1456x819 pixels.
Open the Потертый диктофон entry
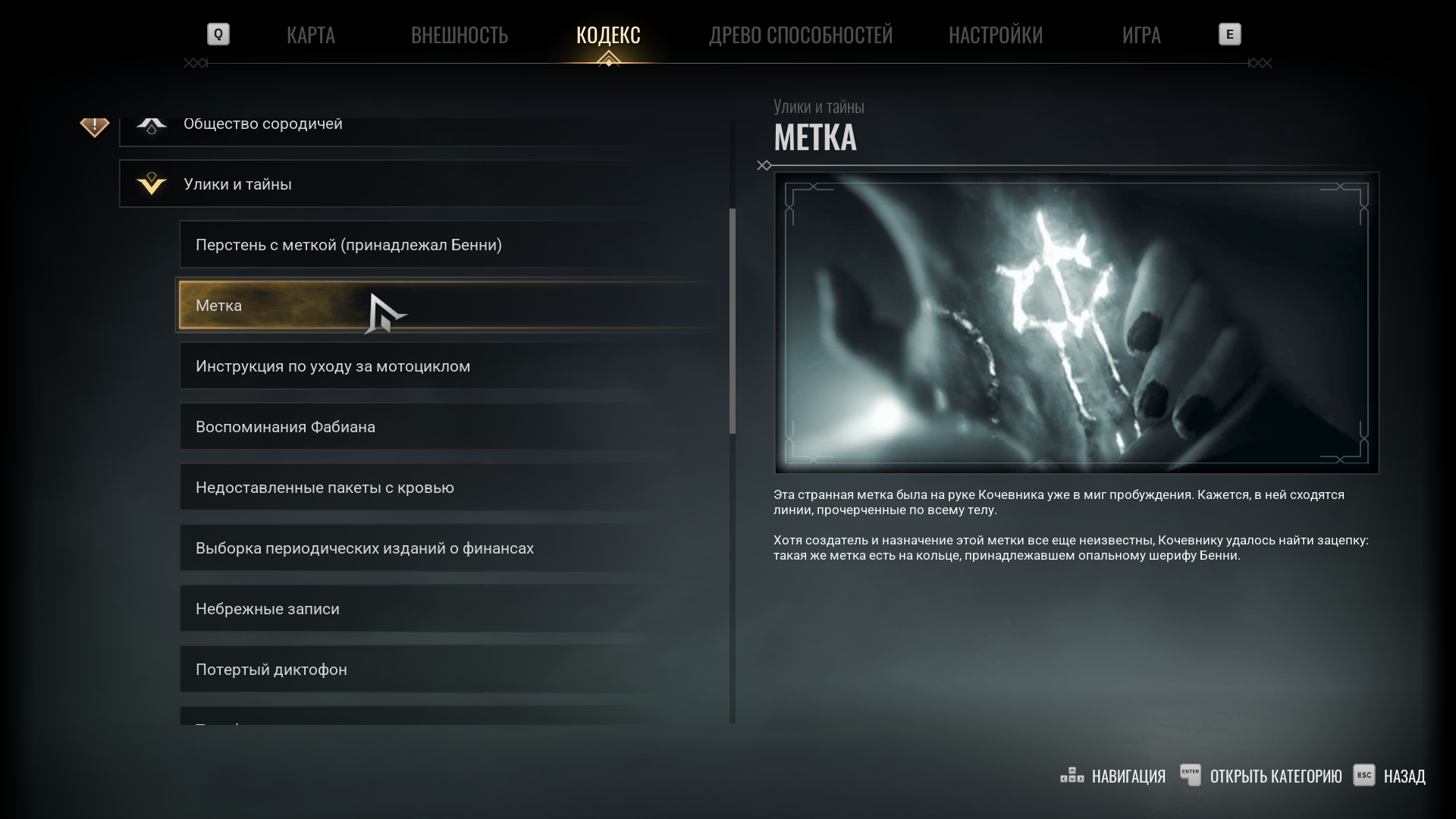click(449, 669)
